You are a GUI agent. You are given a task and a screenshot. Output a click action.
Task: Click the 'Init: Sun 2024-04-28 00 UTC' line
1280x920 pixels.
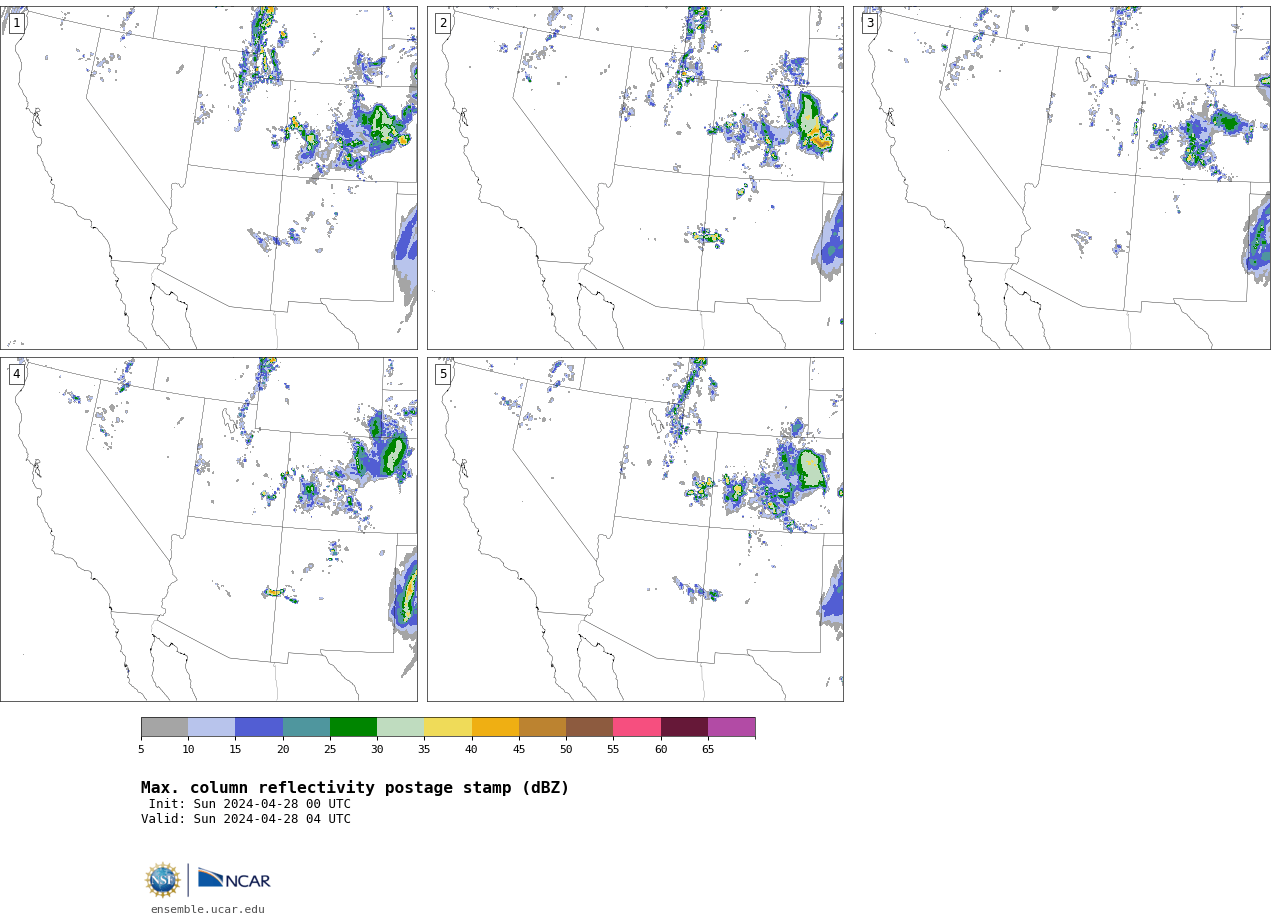pyautogui.click(x=250, y=804)
